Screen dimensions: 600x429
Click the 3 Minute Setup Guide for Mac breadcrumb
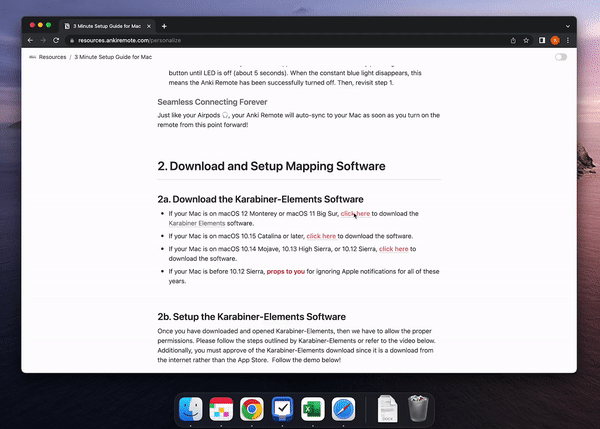[113, 57]
